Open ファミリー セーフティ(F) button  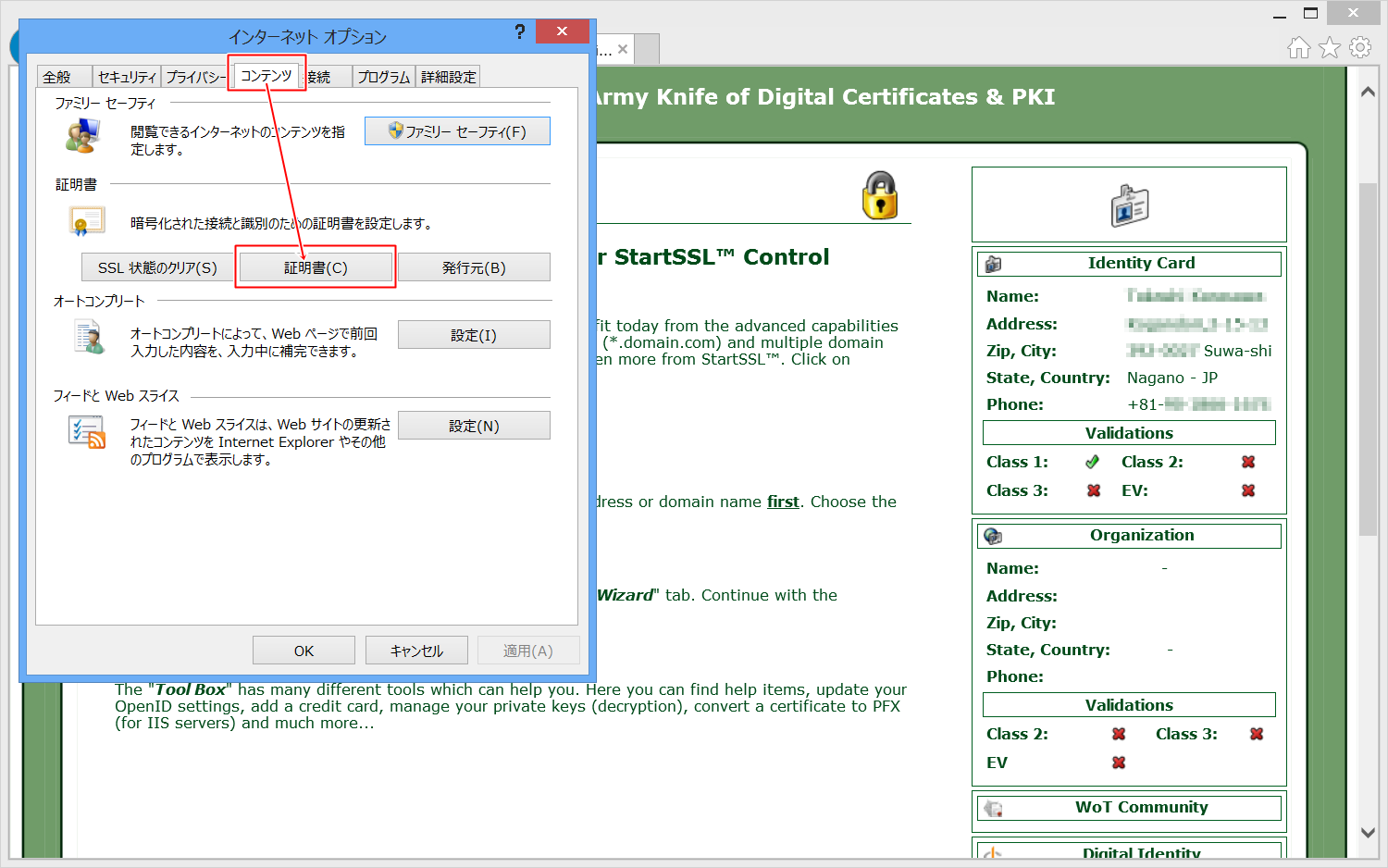pyautogui.click(x=457, y=131)
